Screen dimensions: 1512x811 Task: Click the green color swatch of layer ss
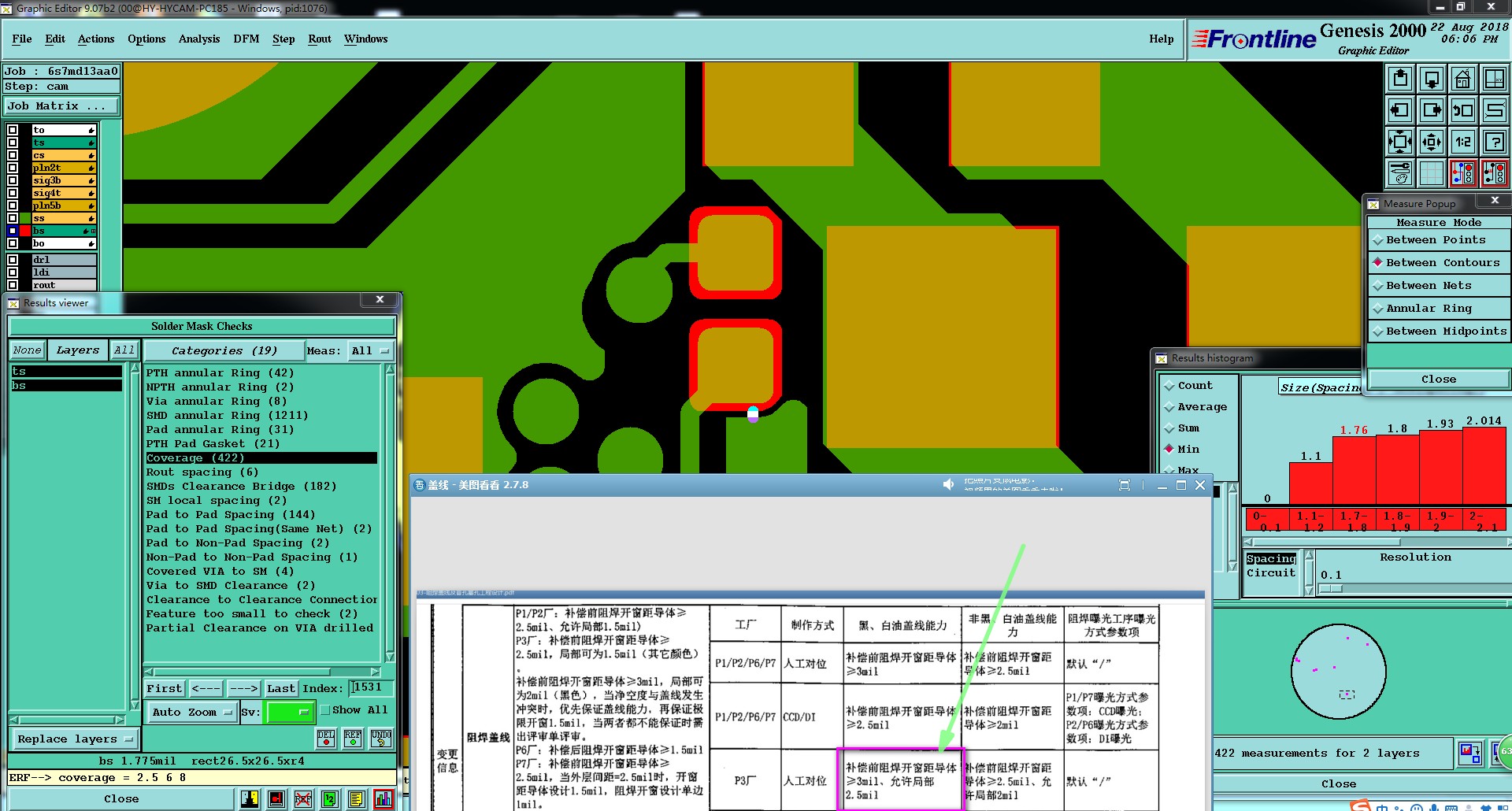tap(25, 218)
